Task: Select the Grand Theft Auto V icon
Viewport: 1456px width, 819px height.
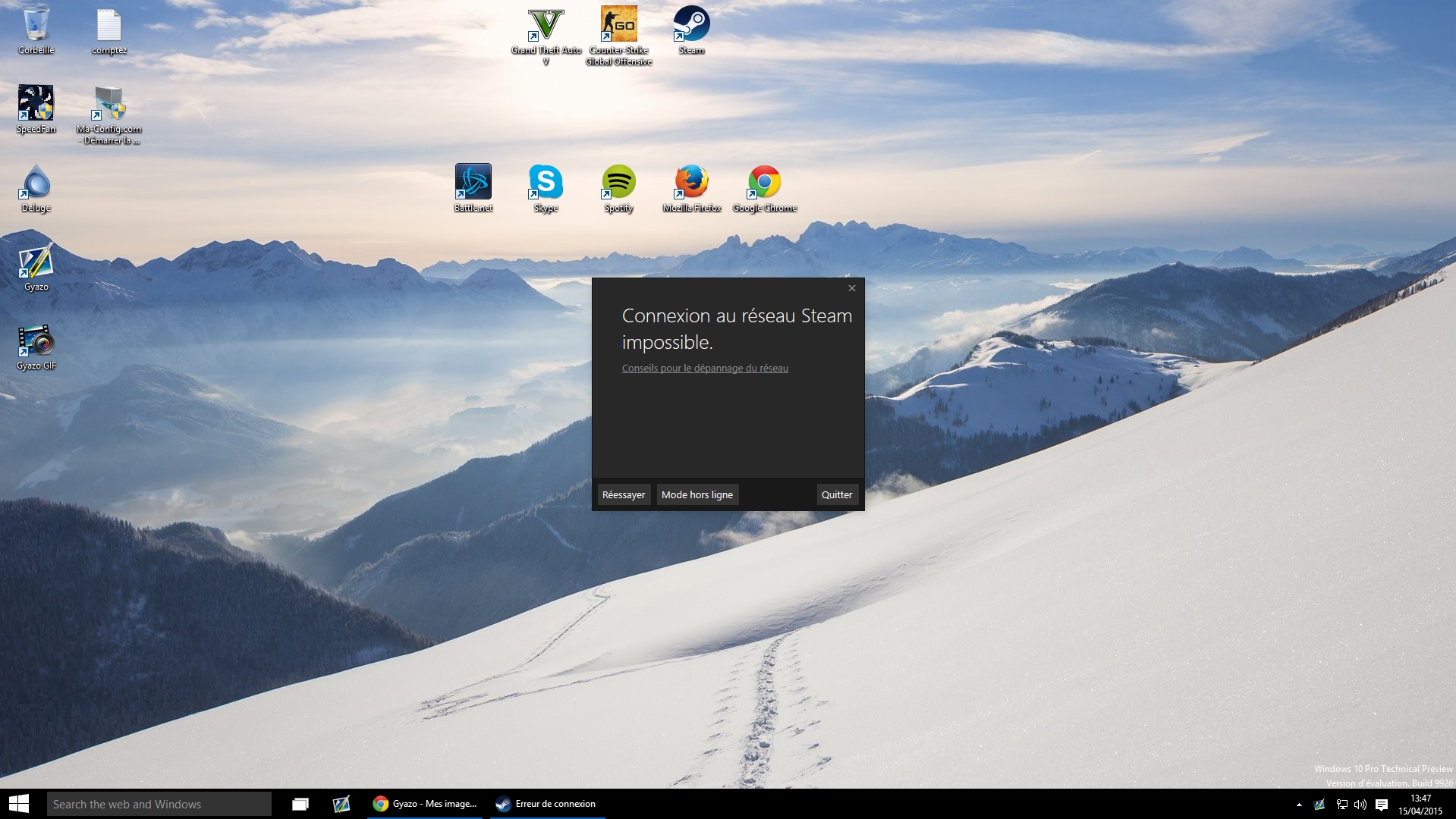Action: click(546, 36)
